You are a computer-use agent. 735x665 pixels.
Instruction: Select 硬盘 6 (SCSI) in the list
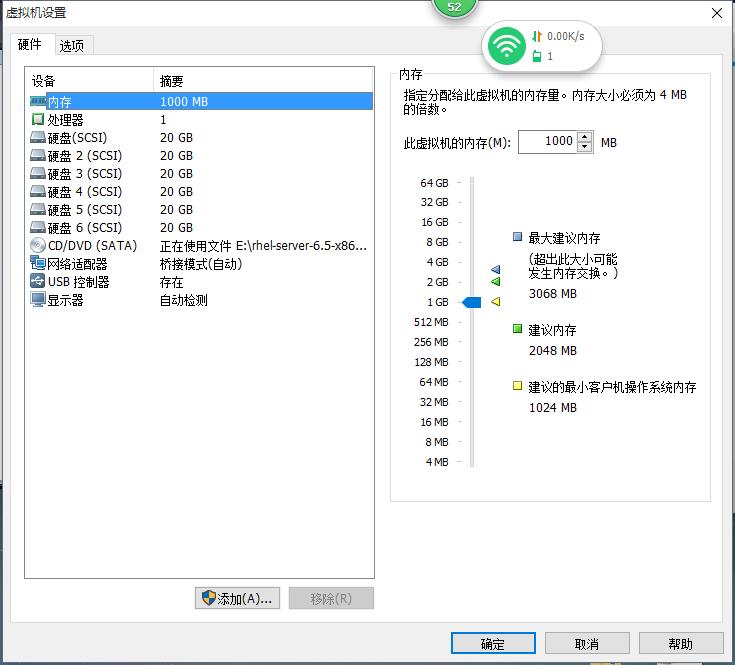(x=201, y=228)
